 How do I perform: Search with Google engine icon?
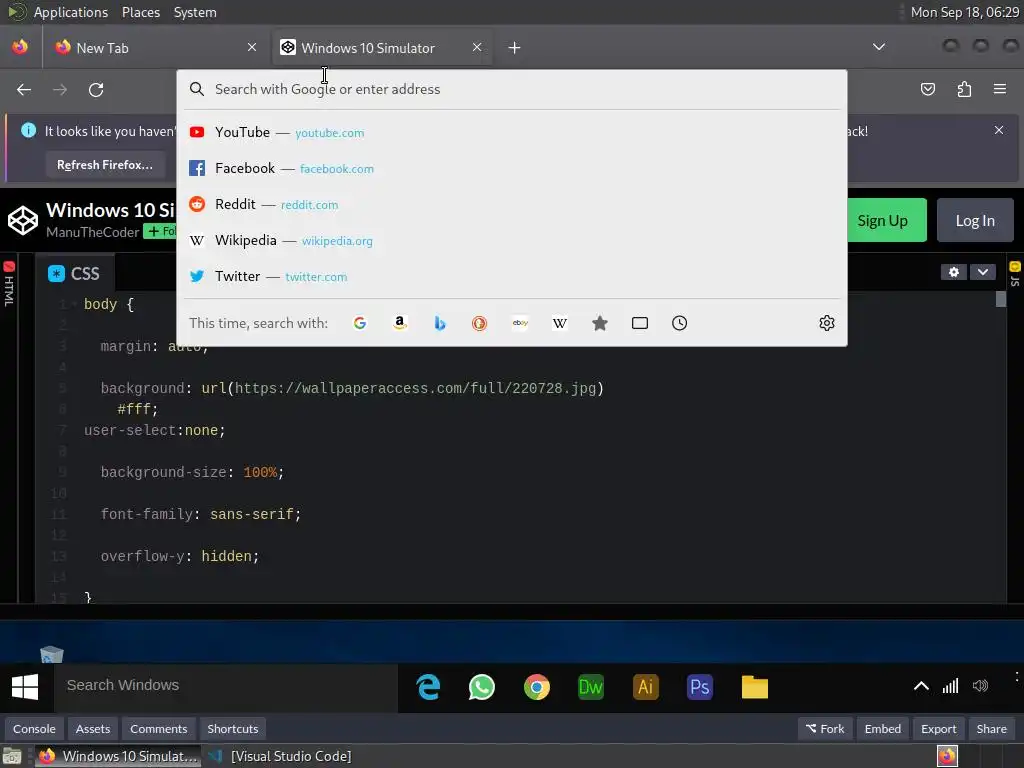tap(359, 323)
